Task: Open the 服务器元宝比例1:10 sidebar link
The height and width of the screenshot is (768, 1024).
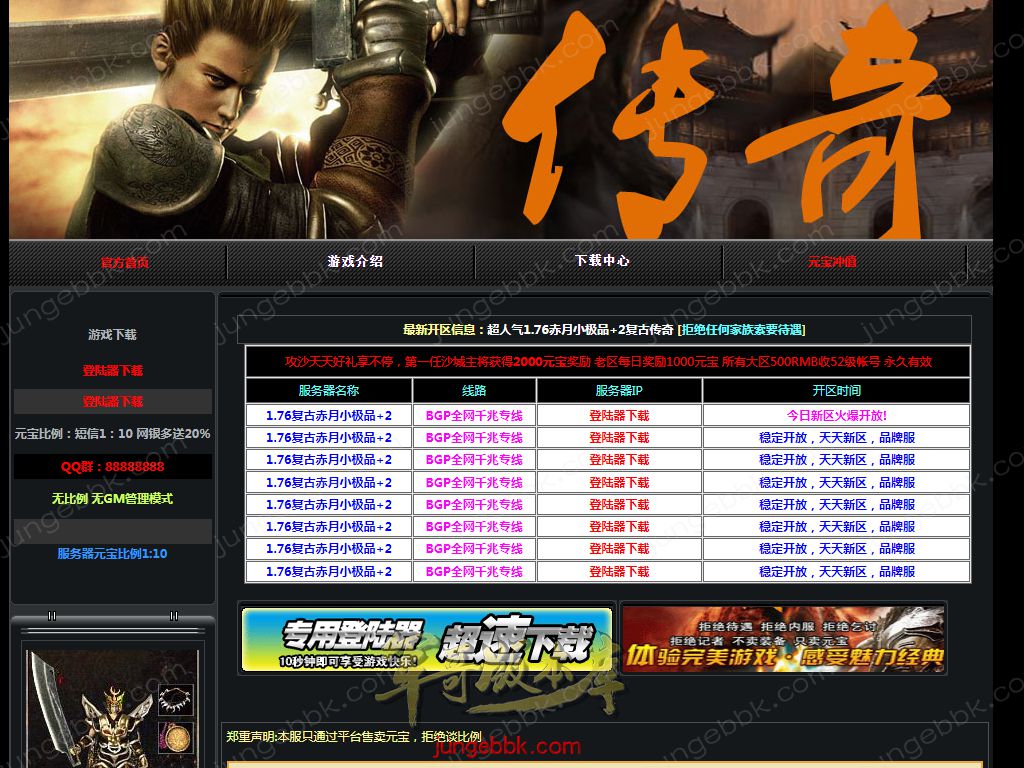Action: click(x=112, y=554)
